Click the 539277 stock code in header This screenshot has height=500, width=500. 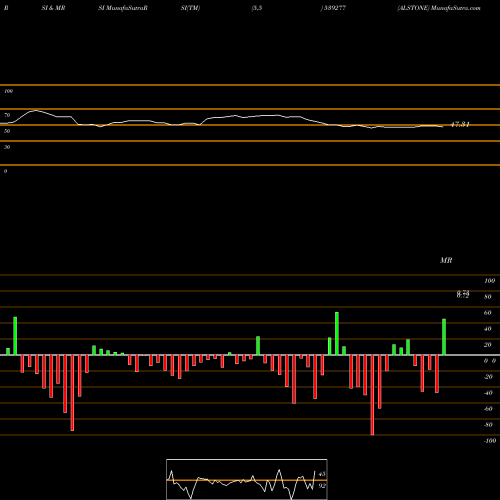point(335,8)
